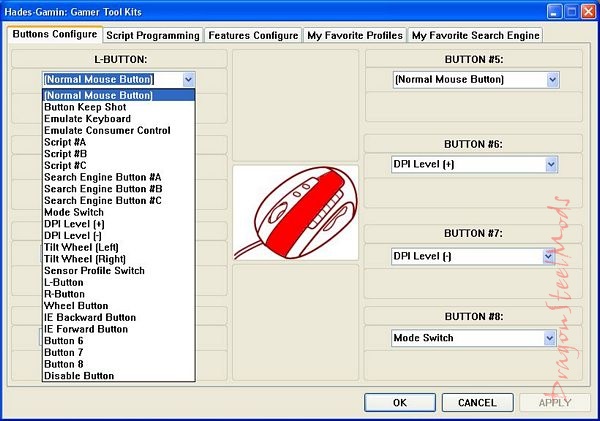Collapse the L-BUTTON dropdown arrow
This screenshot has height=421, width=600.
pyautogui.click(x=189, y=78)
